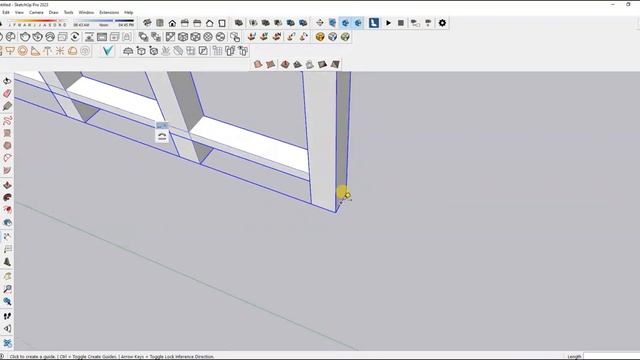
Task: Select the Walk footprints tool
Action: point(7,316)
